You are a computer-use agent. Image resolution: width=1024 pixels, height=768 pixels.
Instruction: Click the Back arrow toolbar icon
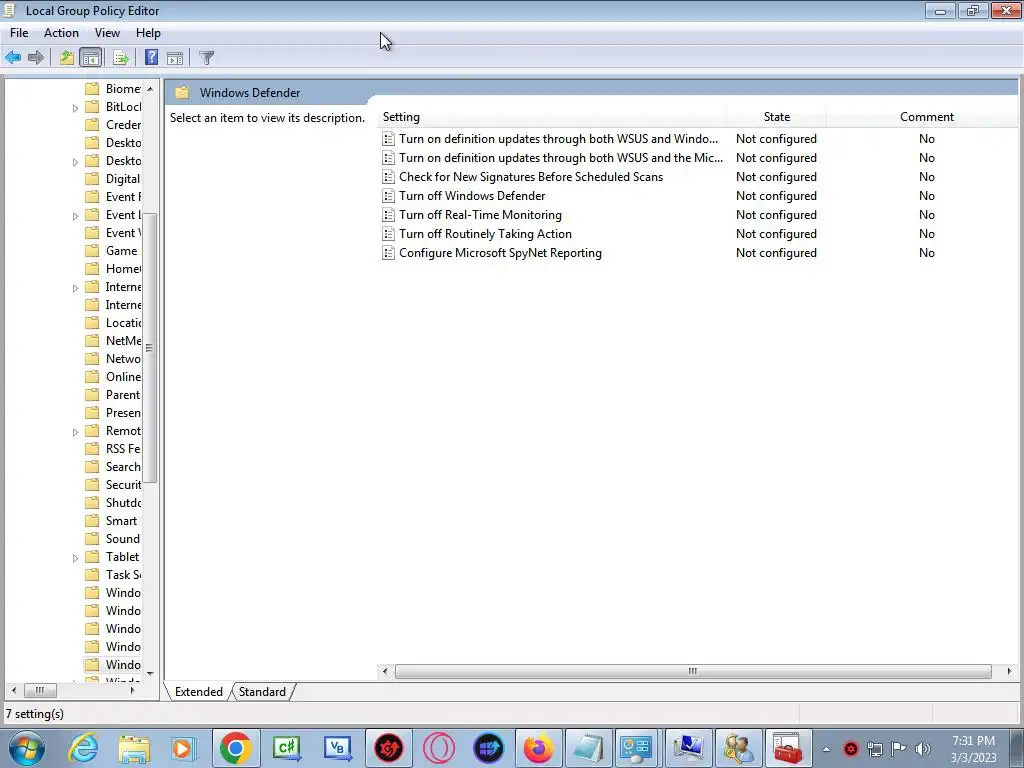click(x=13, y=57)
